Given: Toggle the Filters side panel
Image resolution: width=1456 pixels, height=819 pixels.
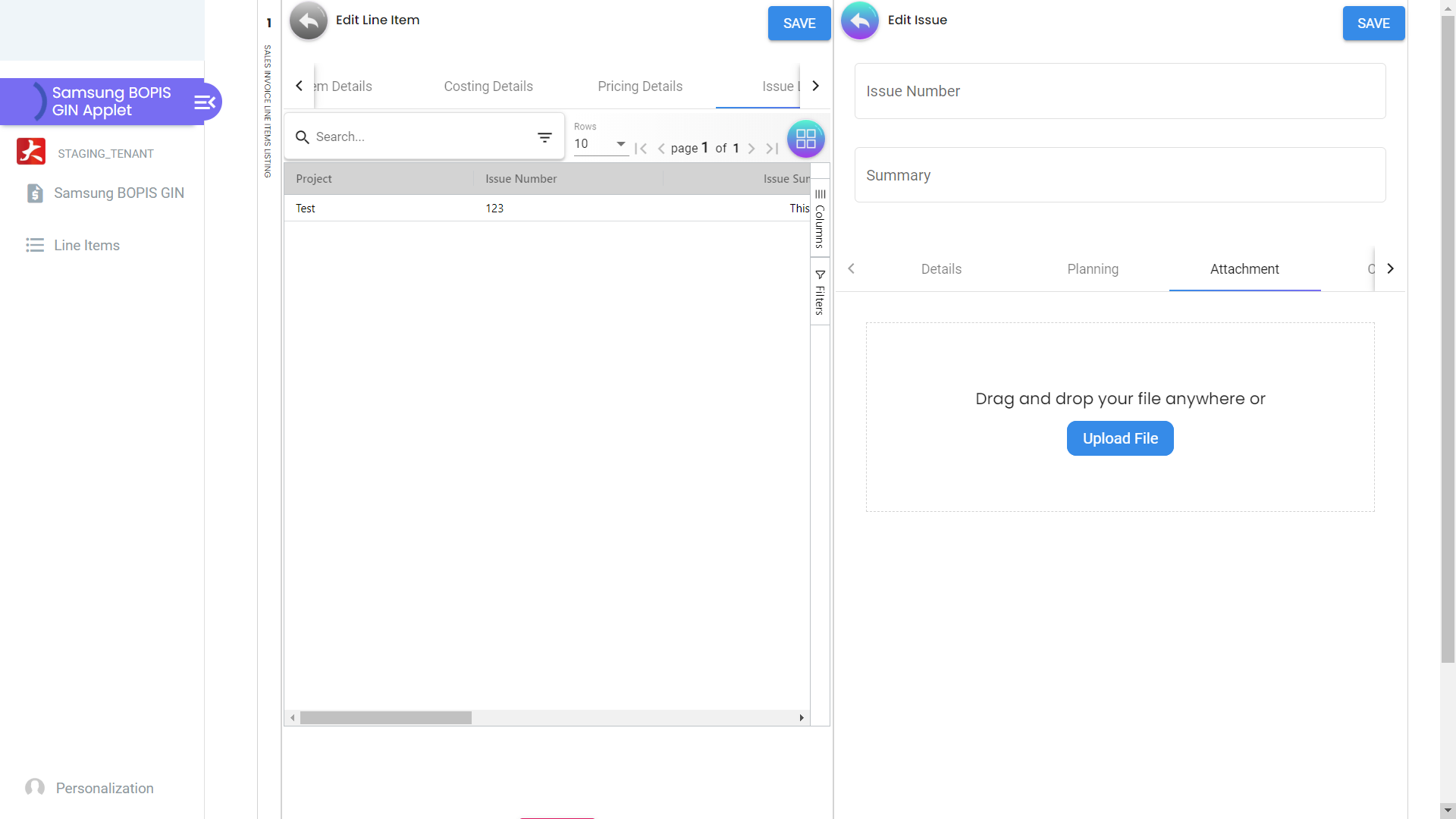Looking at the screenshot, I should (x=820, y=292).
